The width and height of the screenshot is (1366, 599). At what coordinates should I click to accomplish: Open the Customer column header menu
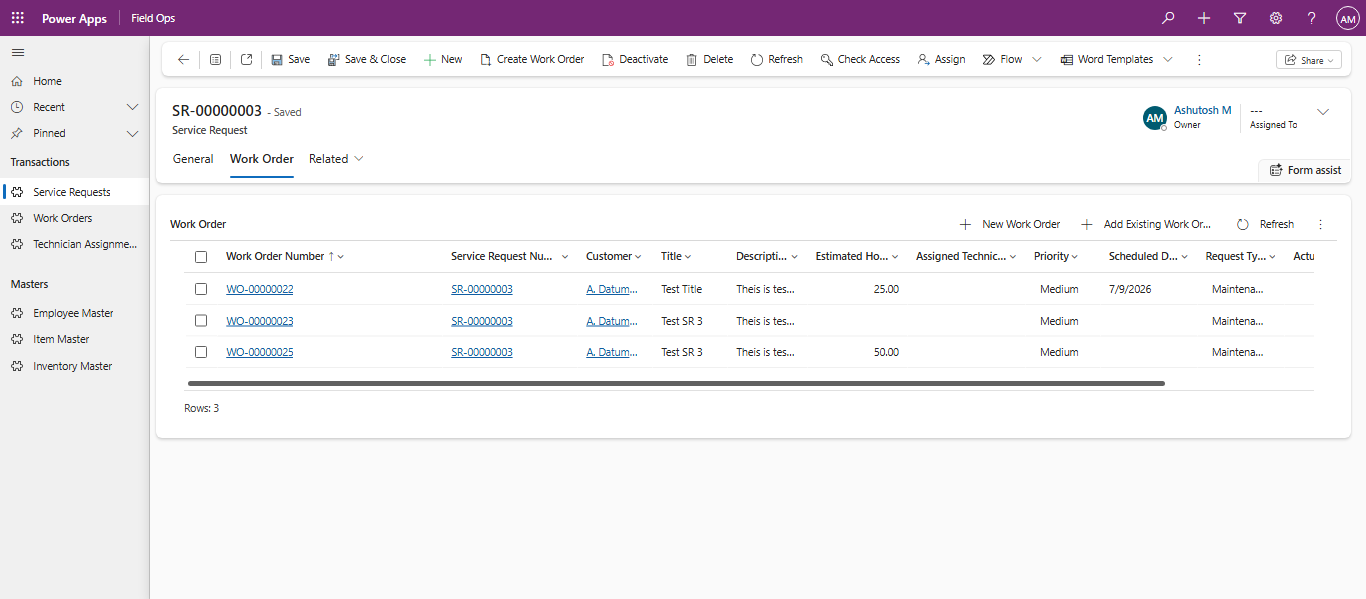tap(614, 257)
